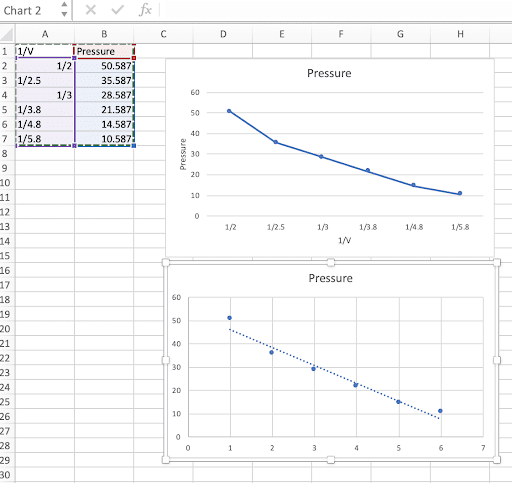The width and height of the screenshot is (512, 483).
Task: Select column A header
Action: click(x=45, y=34)
